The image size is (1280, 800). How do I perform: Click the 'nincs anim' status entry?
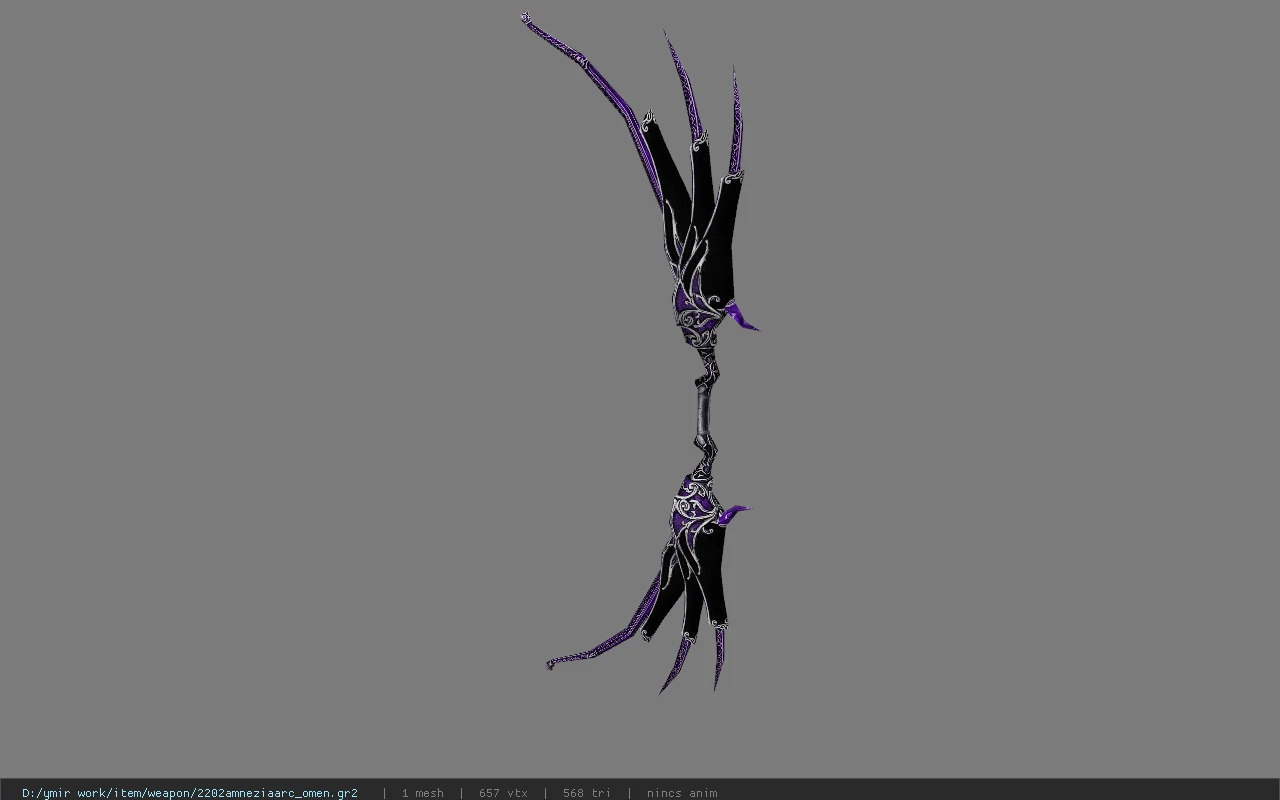[x=682, y=792]
